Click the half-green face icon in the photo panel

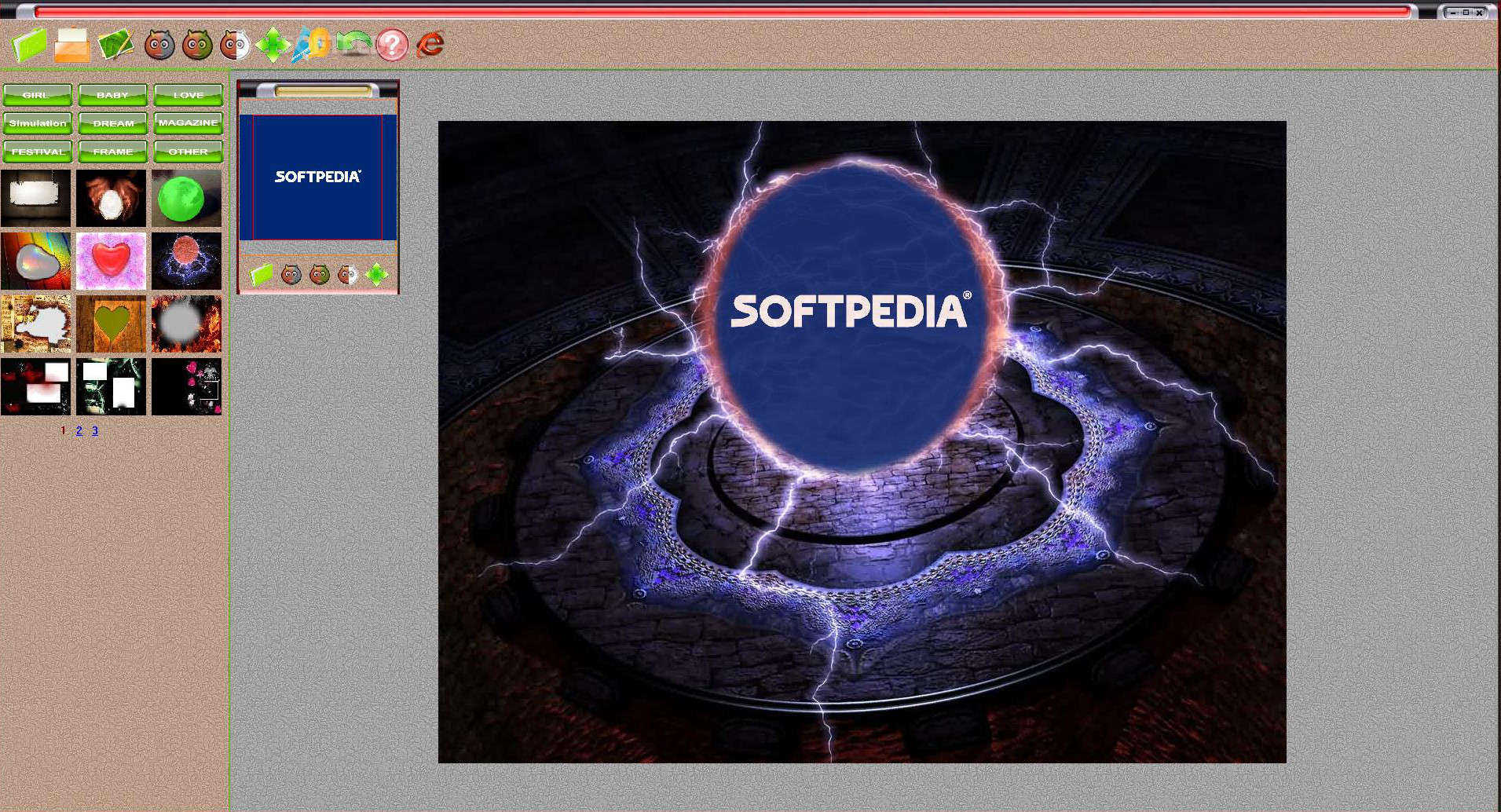pyautogui.click(x=320, y=274)
